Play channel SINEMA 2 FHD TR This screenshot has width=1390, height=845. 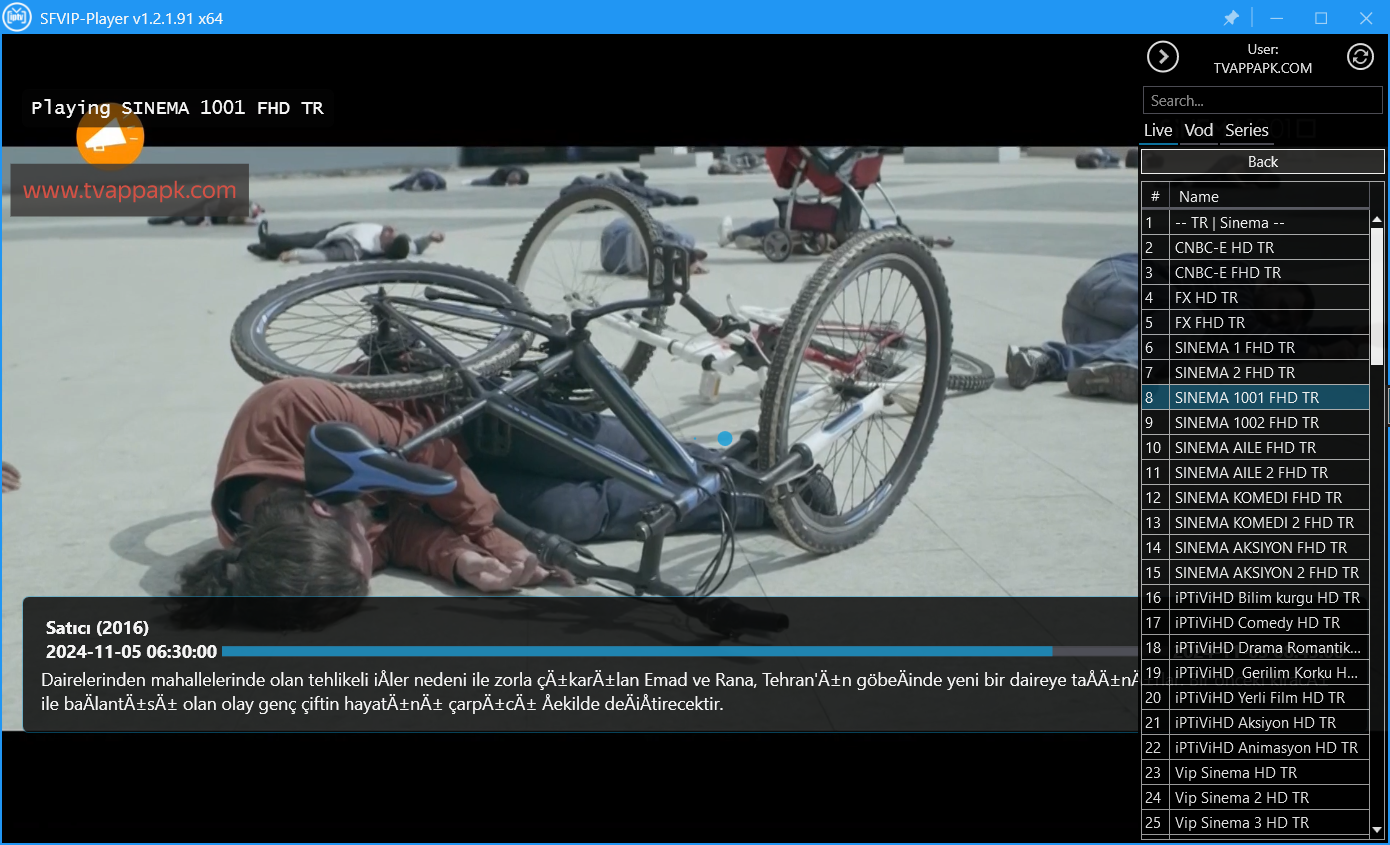tap(1255, 372)
